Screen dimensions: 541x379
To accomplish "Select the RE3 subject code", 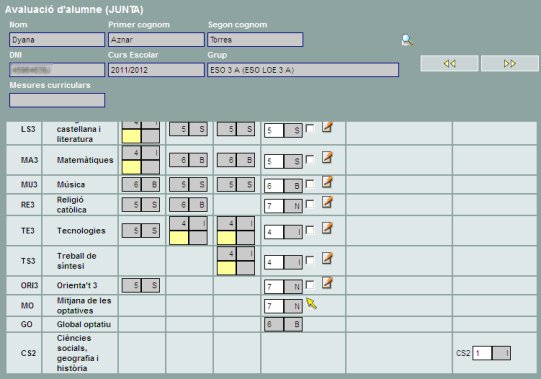I will click(x=28, y=205).
